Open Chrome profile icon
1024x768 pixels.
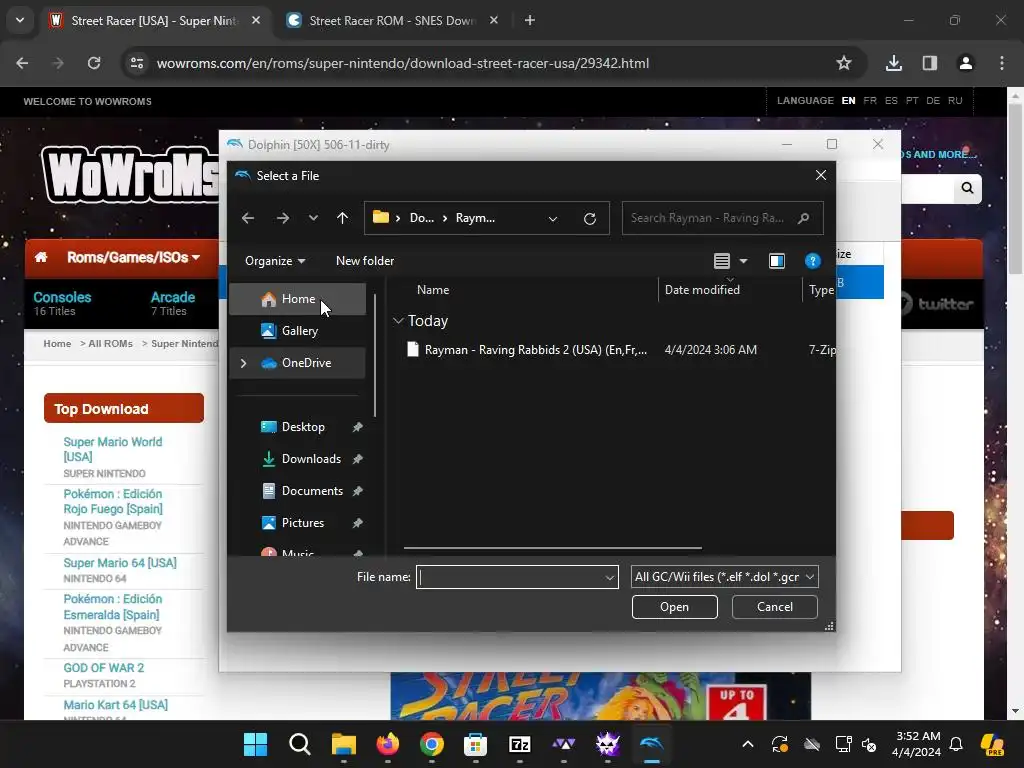pos(966,63)
